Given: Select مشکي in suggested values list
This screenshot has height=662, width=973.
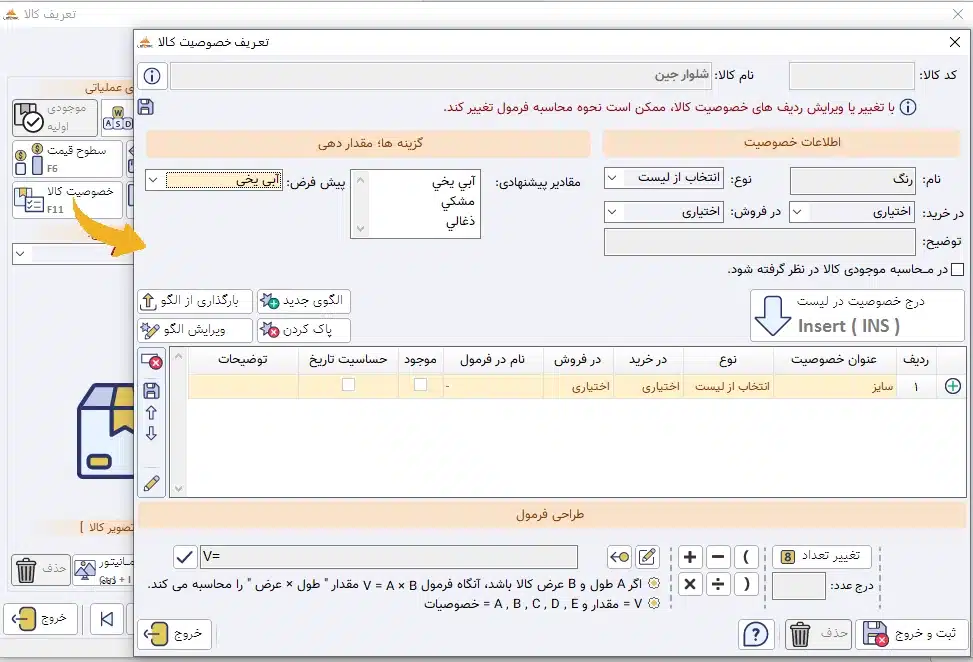Looking at the screenshot, I should (458, 201).
